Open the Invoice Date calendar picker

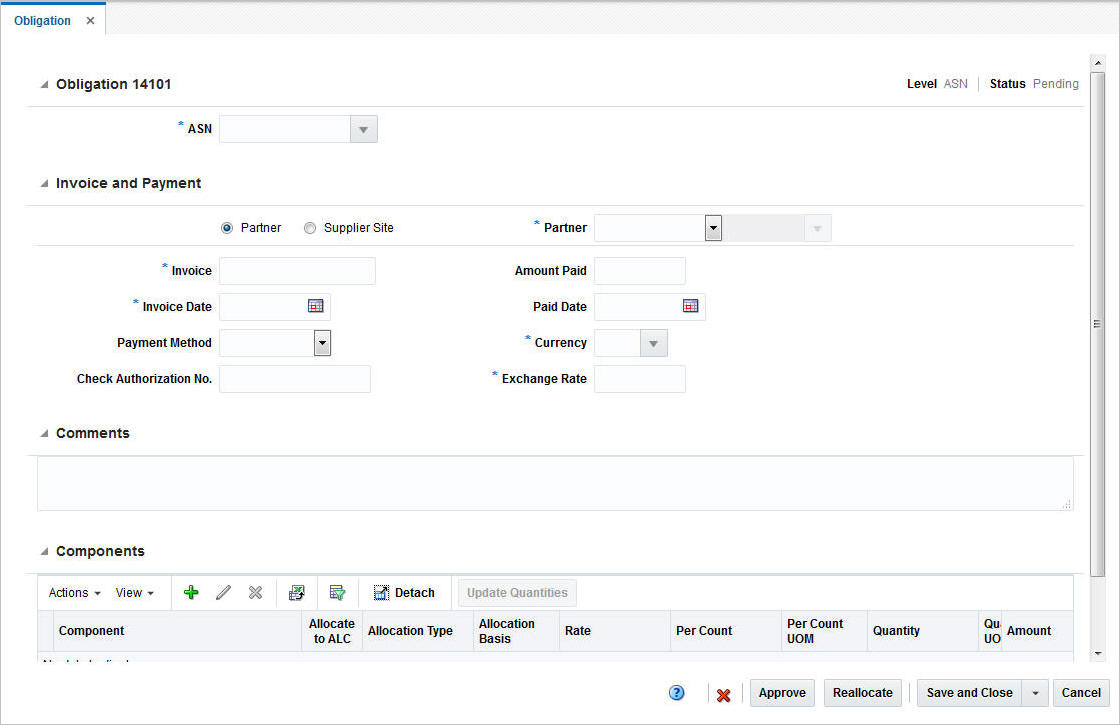(x=316, y=306)
